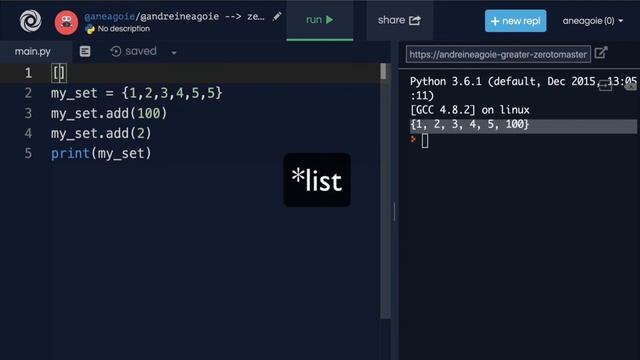640x360 pixels.
Task: Expand the aneagoie (0) account menu
Action: 593,21
